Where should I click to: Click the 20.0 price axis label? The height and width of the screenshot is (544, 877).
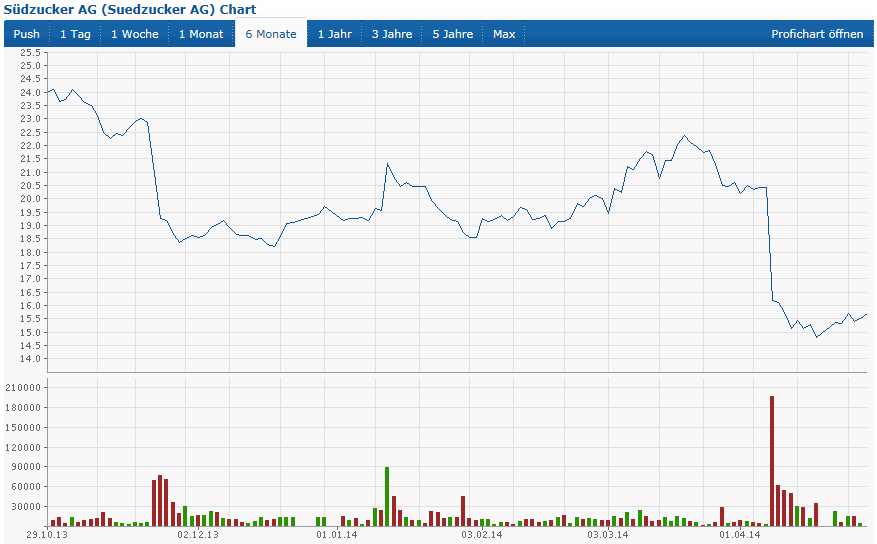(31, 199)
